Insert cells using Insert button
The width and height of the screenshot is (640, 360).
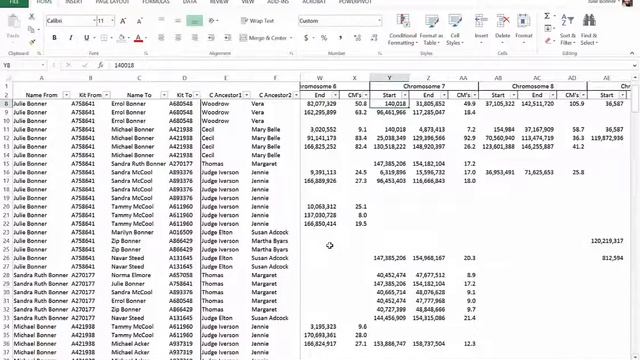[x=481, y=29]
